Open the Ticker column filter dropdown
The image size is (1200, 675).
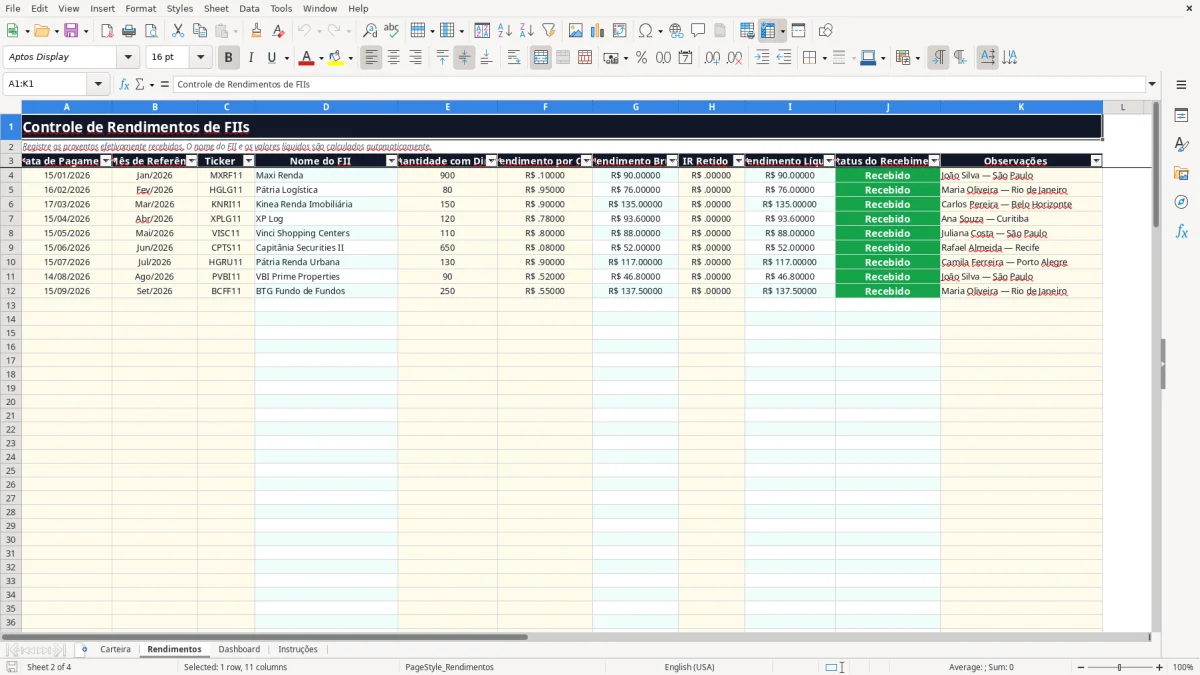(249, 161)
